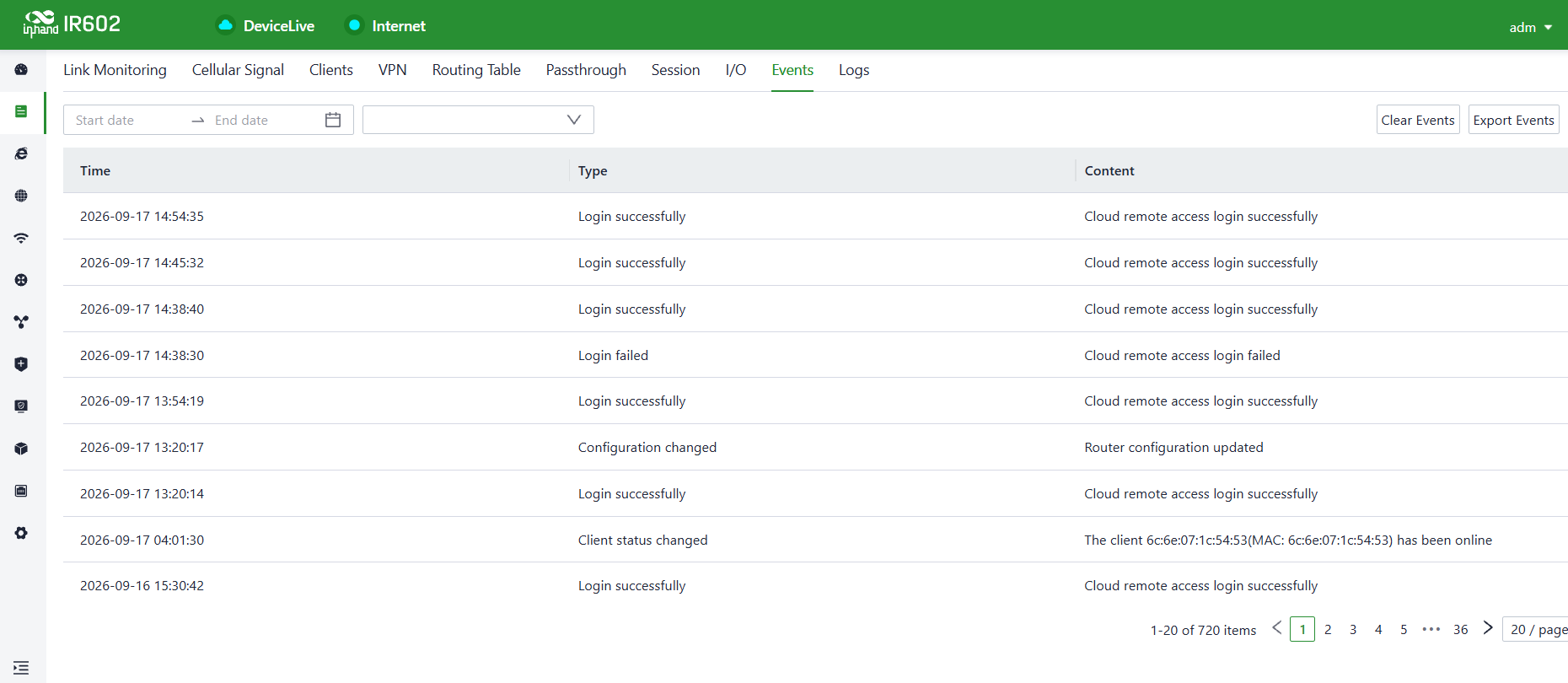This screenshot has height=683, width=1568.
Task: Switch to VPN tab
Action: (392, 70)
